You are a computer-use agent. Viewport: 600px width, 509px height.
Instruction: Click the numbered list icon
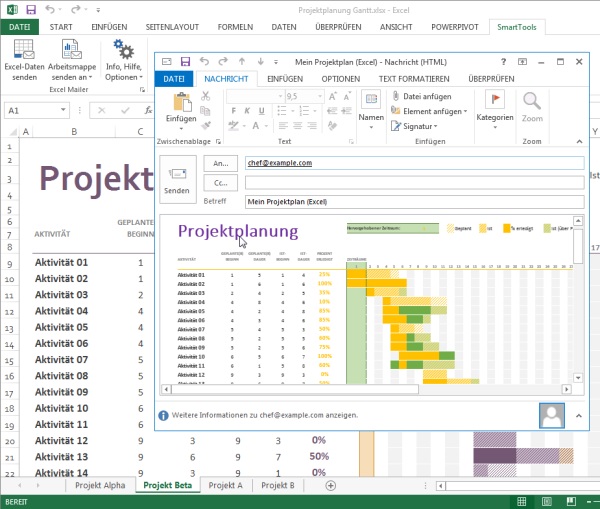[x=304, y=111]
